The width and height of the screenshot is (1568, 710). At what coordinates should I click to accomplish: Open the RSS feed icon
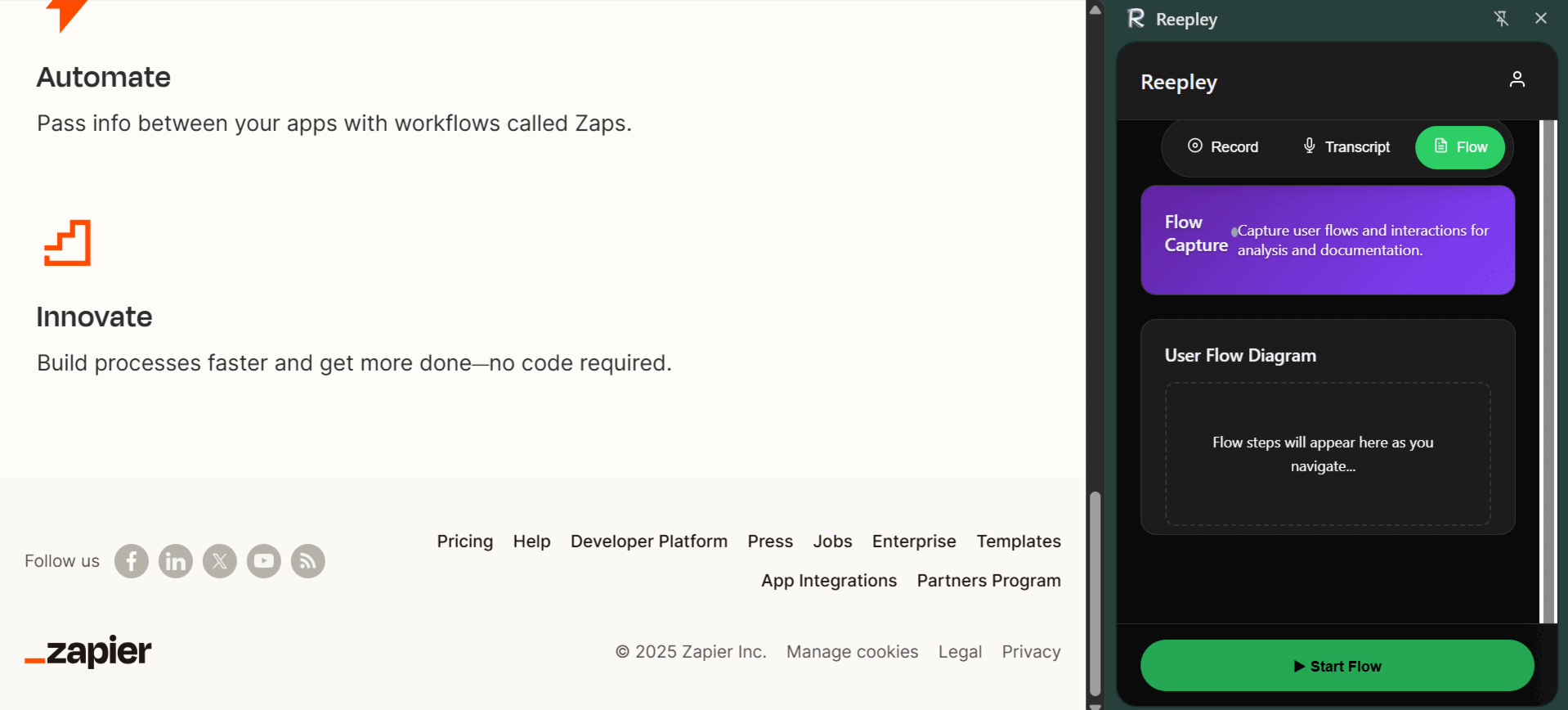point(308,561)
